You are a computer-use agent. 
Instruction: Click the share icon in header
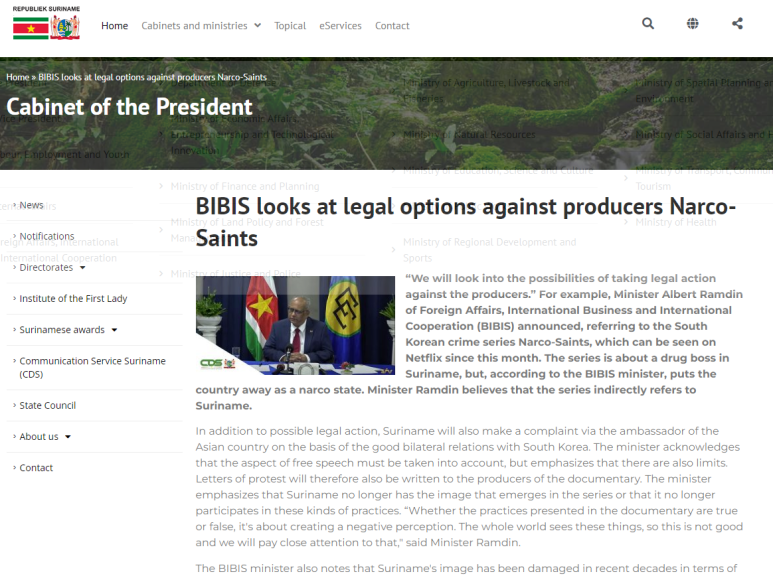tap(737, 23)
